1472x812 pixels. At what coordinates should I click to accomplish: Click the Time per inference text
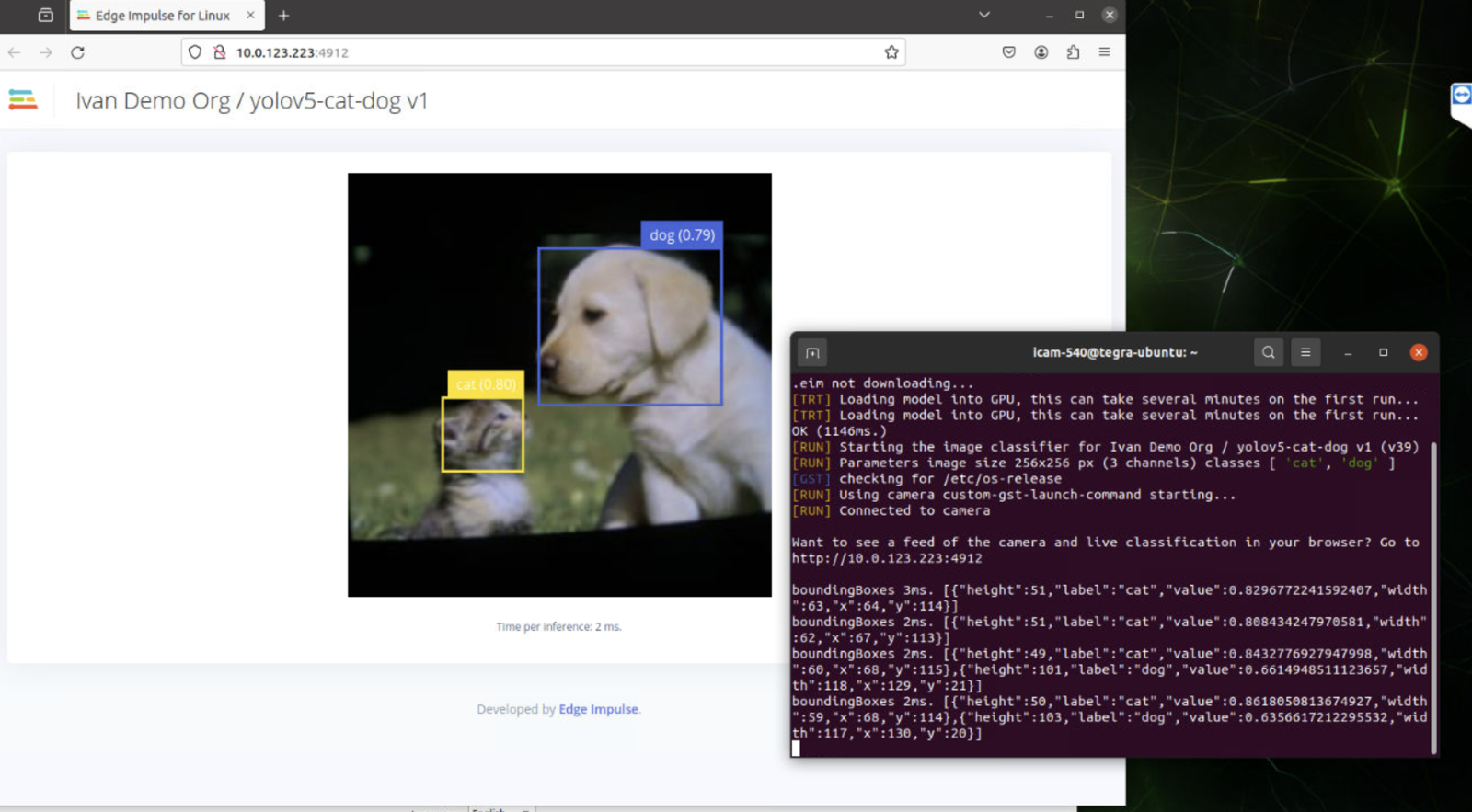[558, 626]
